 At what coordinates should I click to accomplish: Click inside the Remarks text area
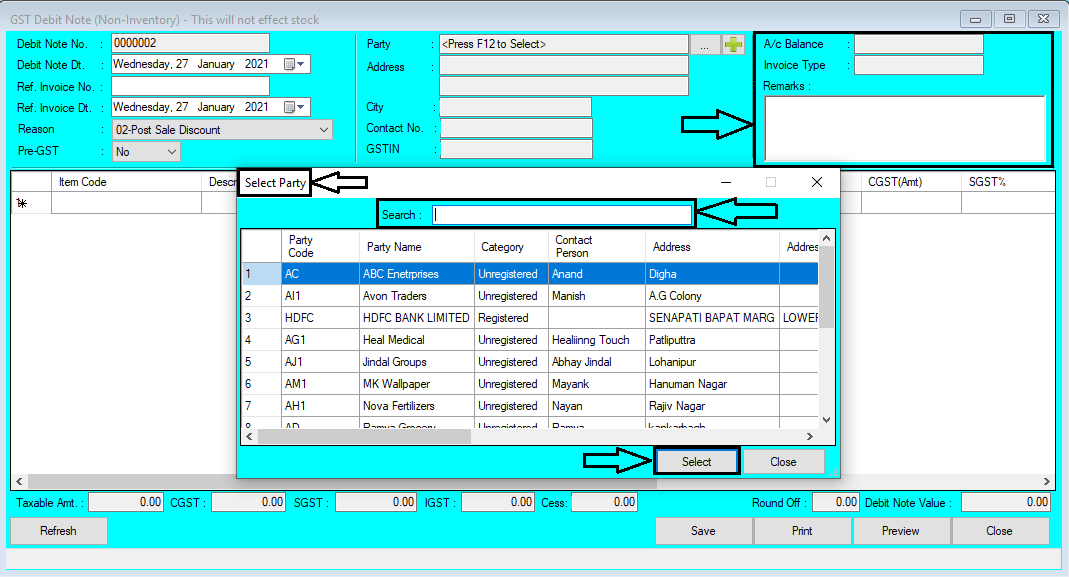[x=905, y=130]
